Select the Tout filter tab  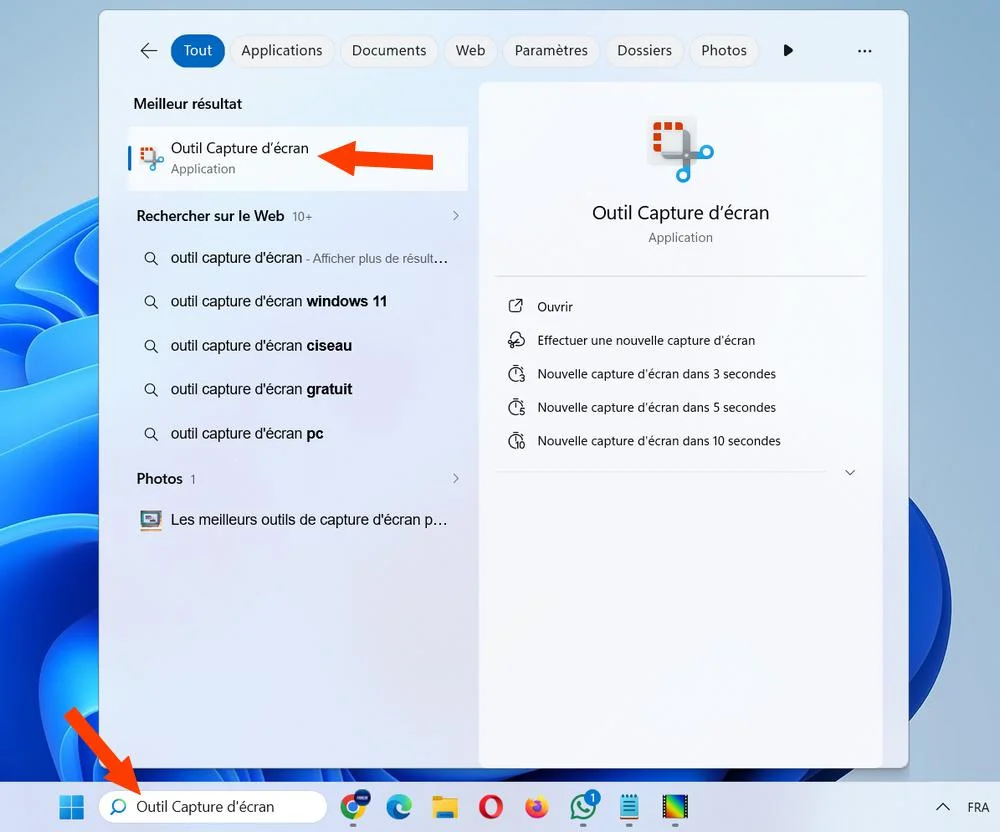198,50
